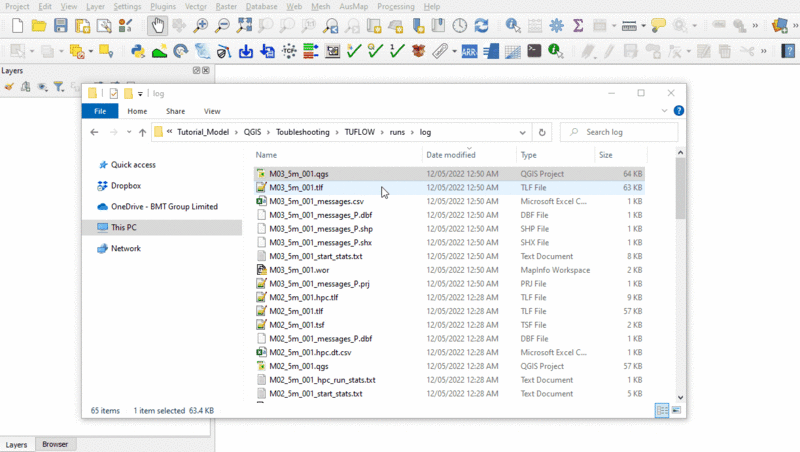
Task: Select the M03_5m_001.tlf file
Action: [296, 187]
